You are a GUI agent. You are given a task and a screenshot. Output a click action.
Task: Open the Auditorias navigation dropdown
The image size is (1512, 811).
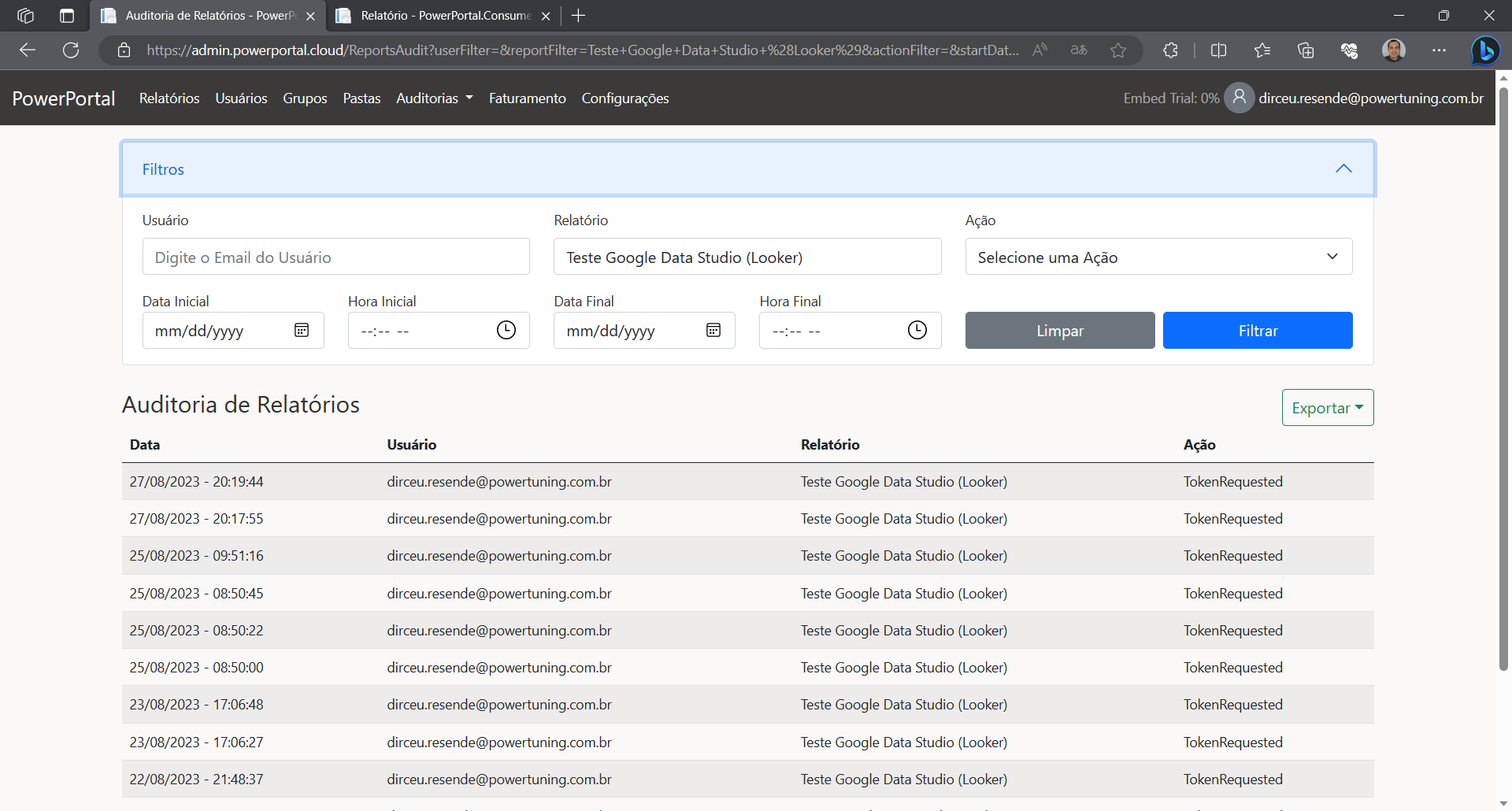coord(434,98)
